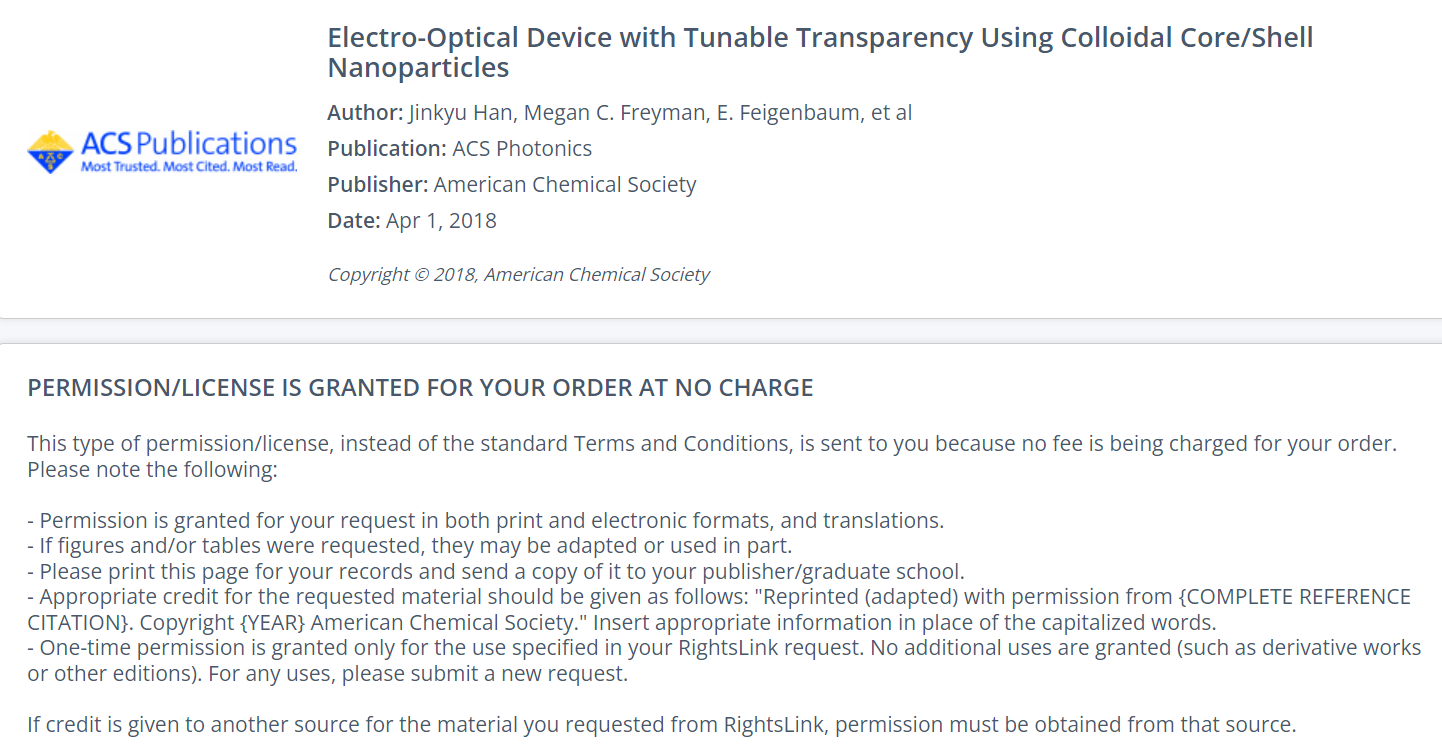The width and height of the screenshot is (1442, 744).
Task: Click the paragraph starting "This type of permission/license"
Action: (711, 443)
